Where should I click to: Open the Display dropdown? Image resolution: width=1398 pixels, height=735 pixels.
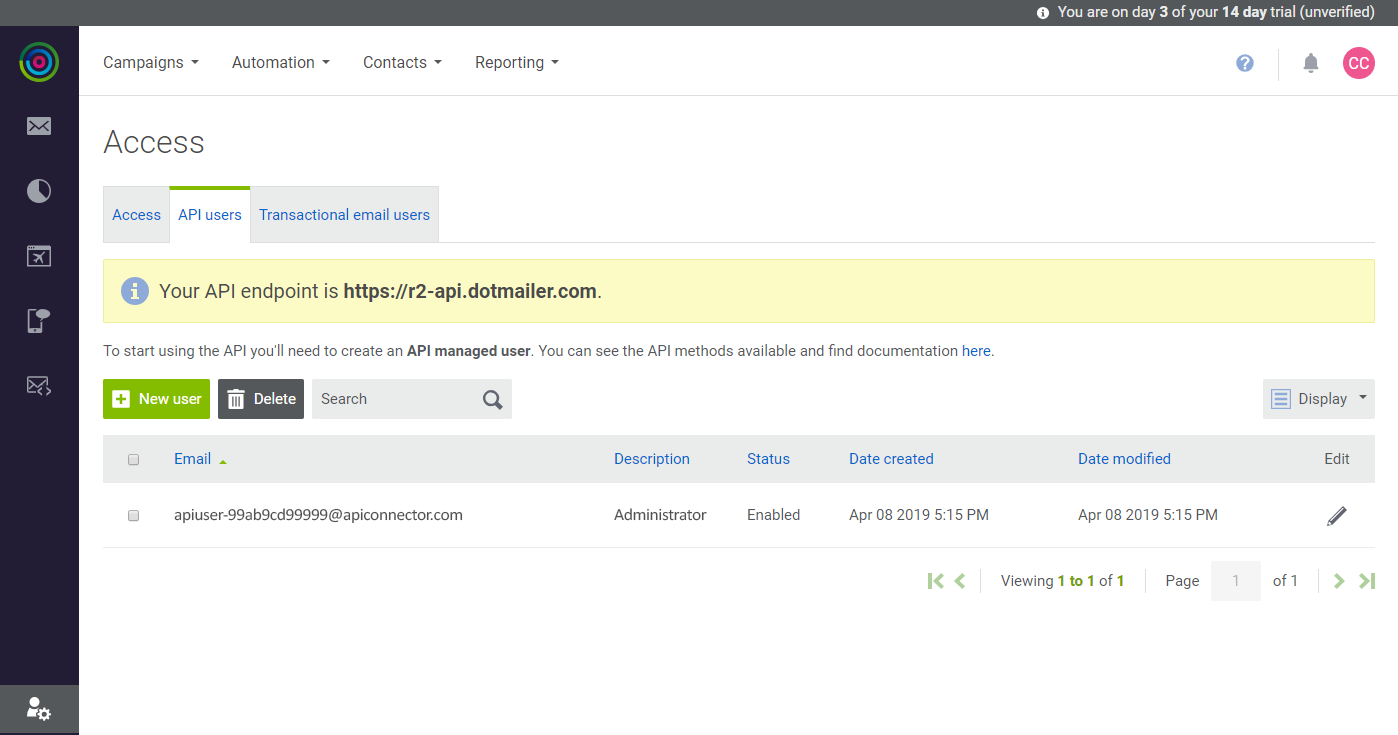coord(1319,399)
